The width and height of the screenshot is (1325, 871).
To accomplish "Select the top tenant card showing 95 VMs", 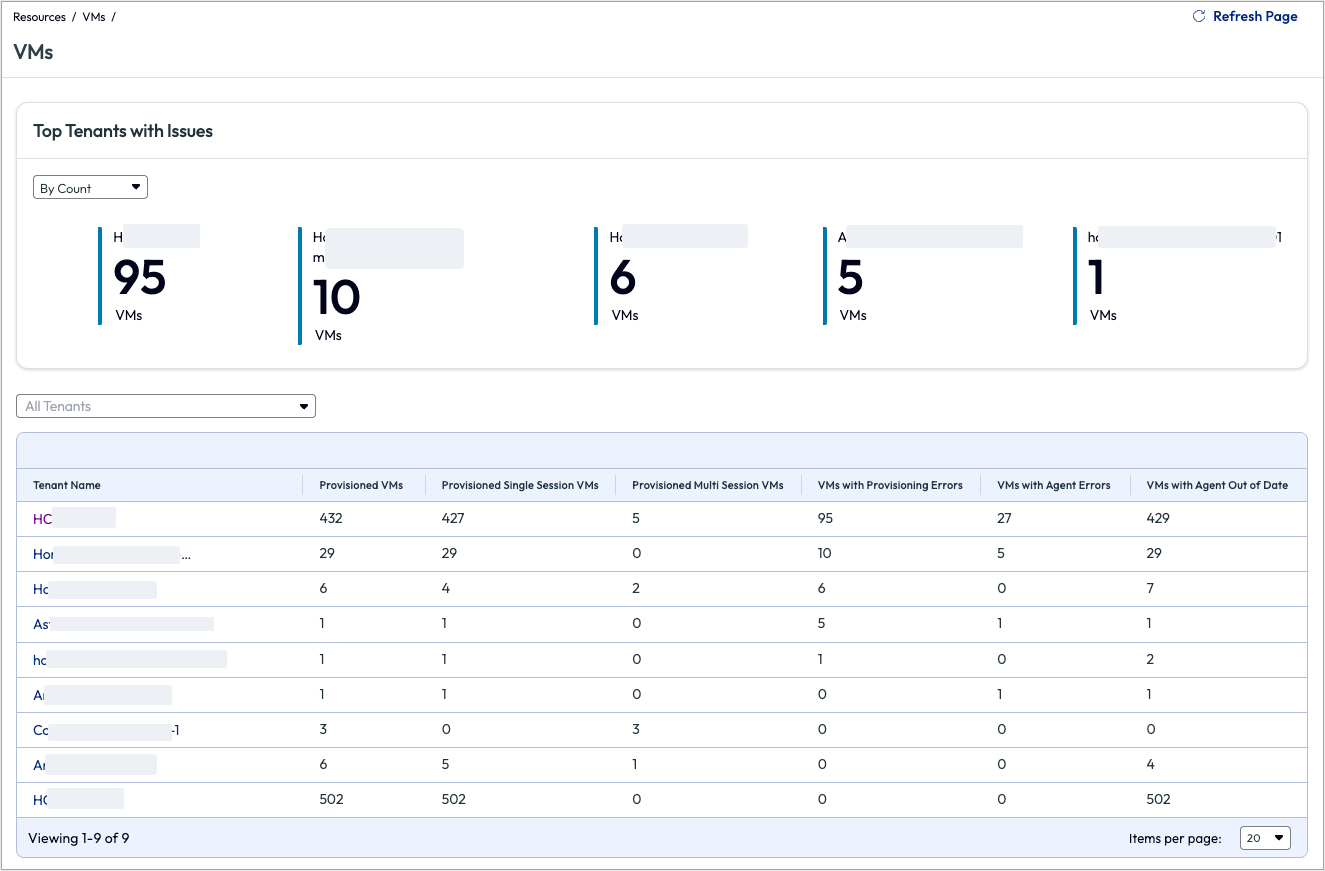I will [x=150, y=276].
